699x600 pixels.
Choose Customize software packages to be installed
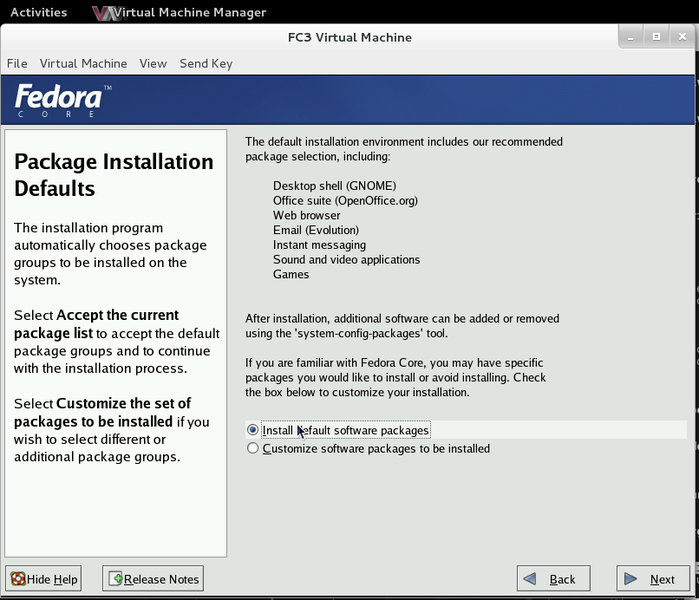pyautogui.click(x=253, y=449)
